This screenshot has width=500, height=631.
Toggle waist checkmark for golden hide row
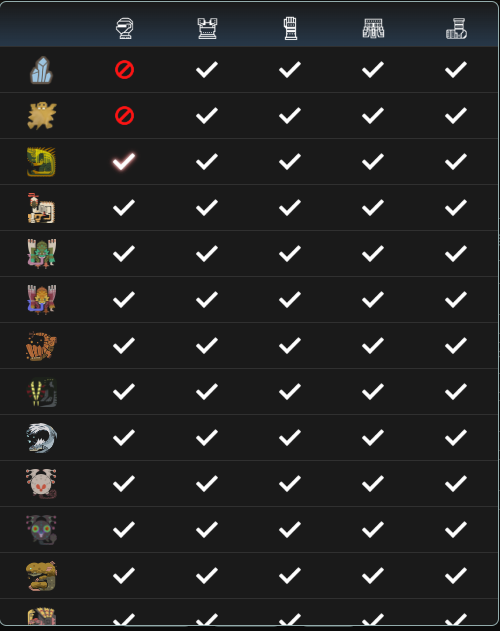[x=373, y=115]
